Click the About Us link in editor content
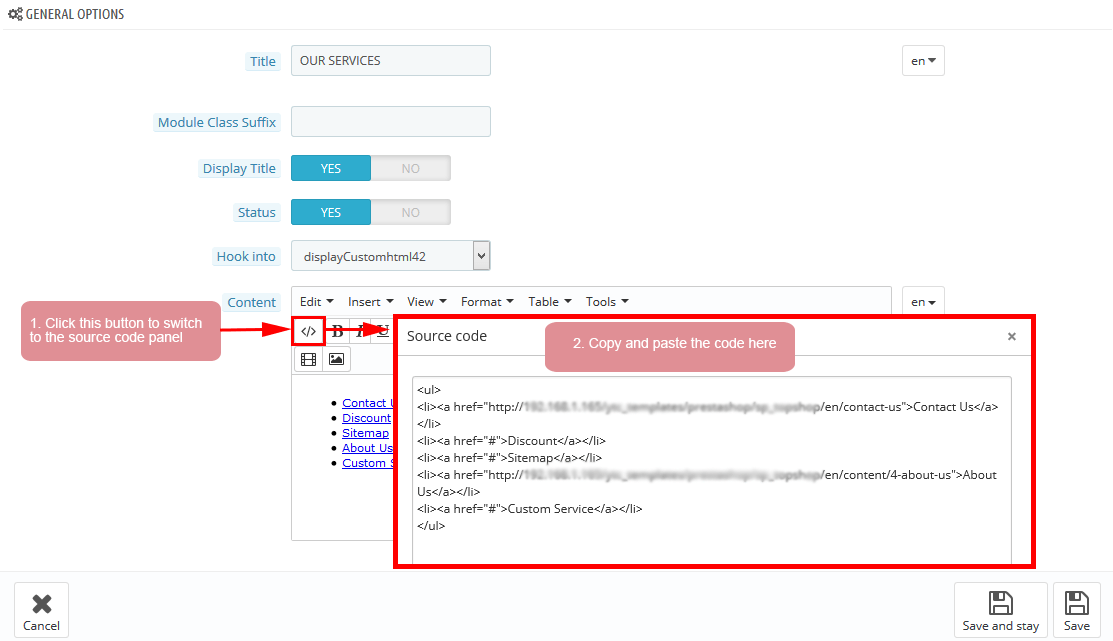 click(367, 448)
